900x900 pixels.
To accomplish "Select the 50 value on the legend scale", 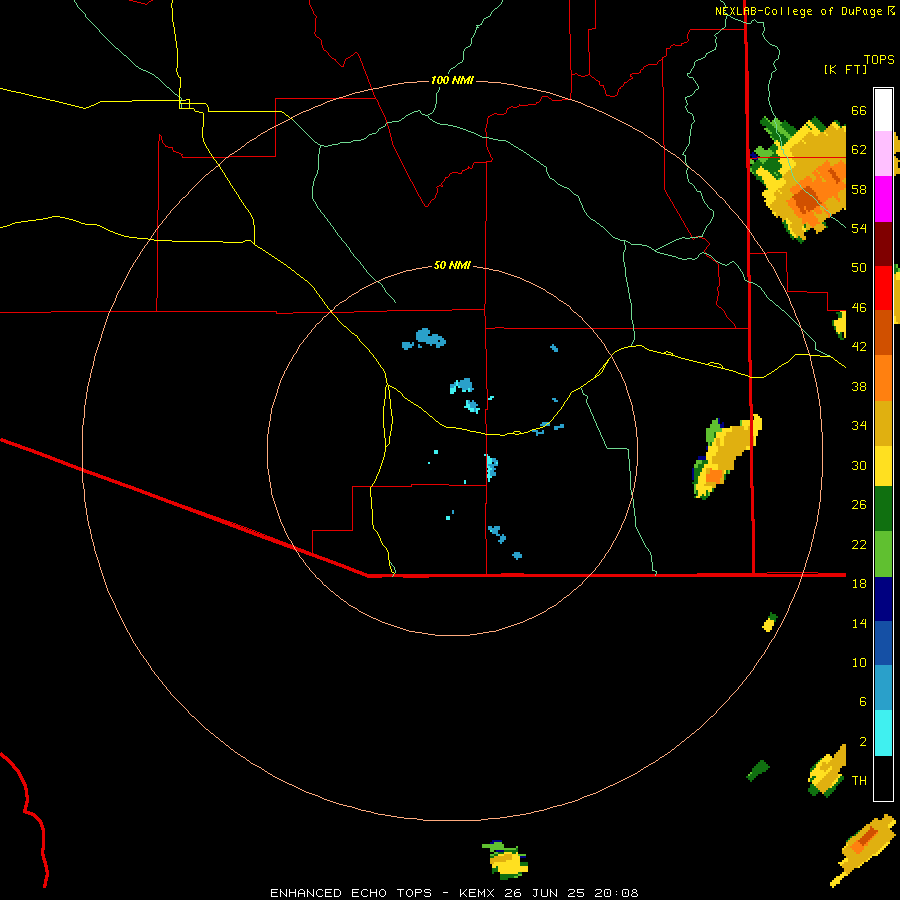I will point(859,268).
